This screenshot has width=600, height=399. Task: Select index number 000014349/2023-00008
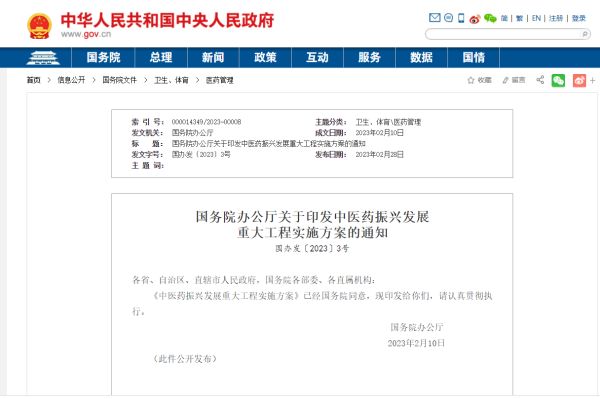click(x=206, y=122)
